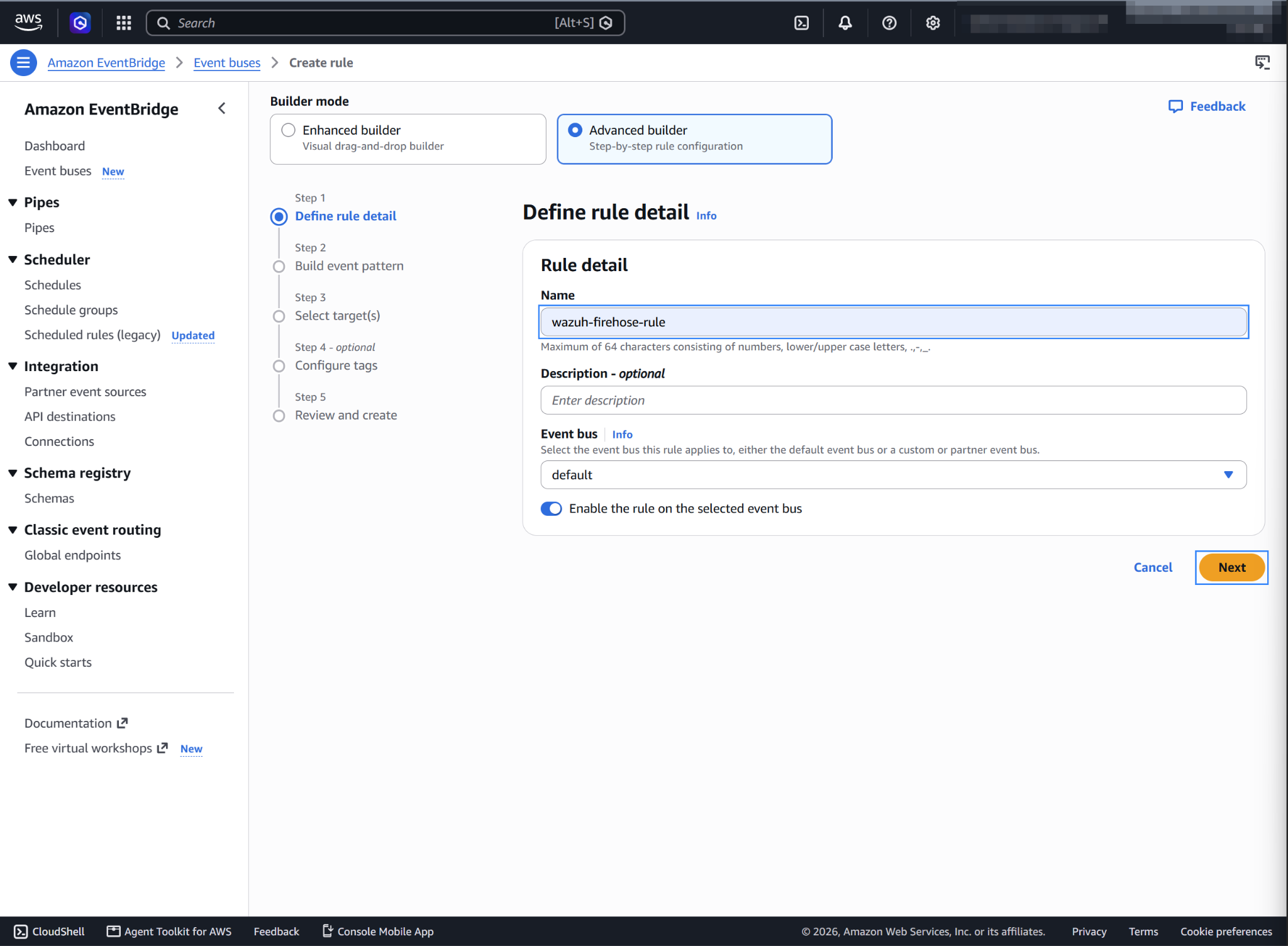Collapse the Classic event routing section
The width and height of the screenshot is (1288, 946).
13,530
